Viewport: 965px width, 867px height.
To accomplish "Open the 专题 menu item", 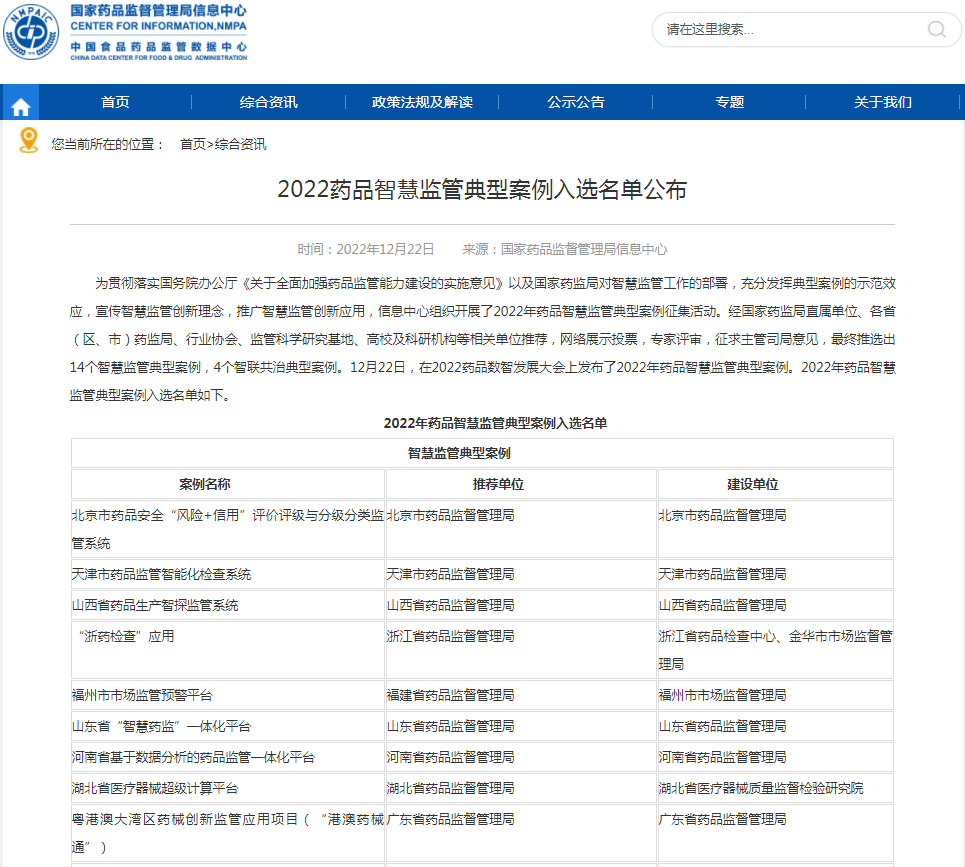I will point(730,102).
